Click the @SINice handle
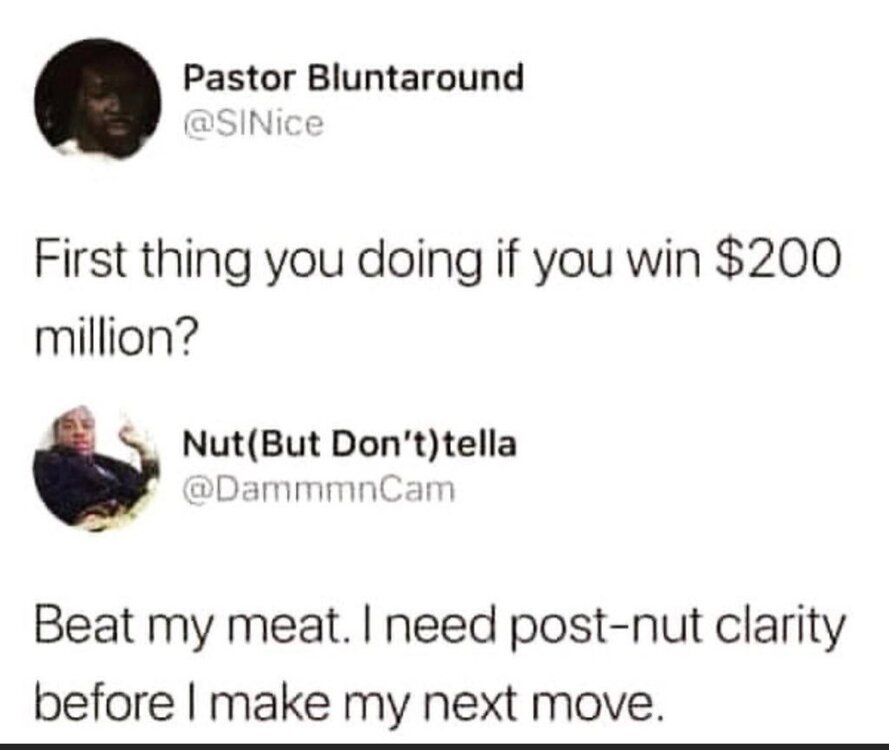The image size is (889, 750). click(253, 123)
